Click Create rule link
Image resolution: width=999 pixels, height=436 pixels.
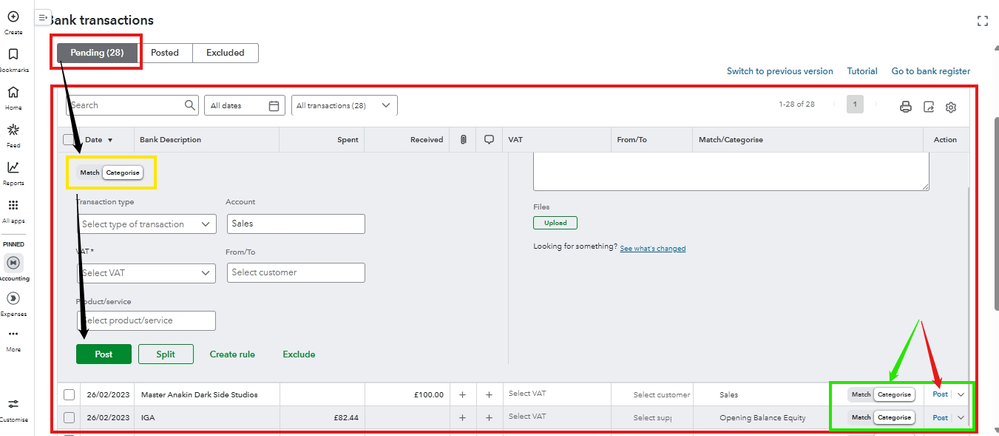coord(233,354)
